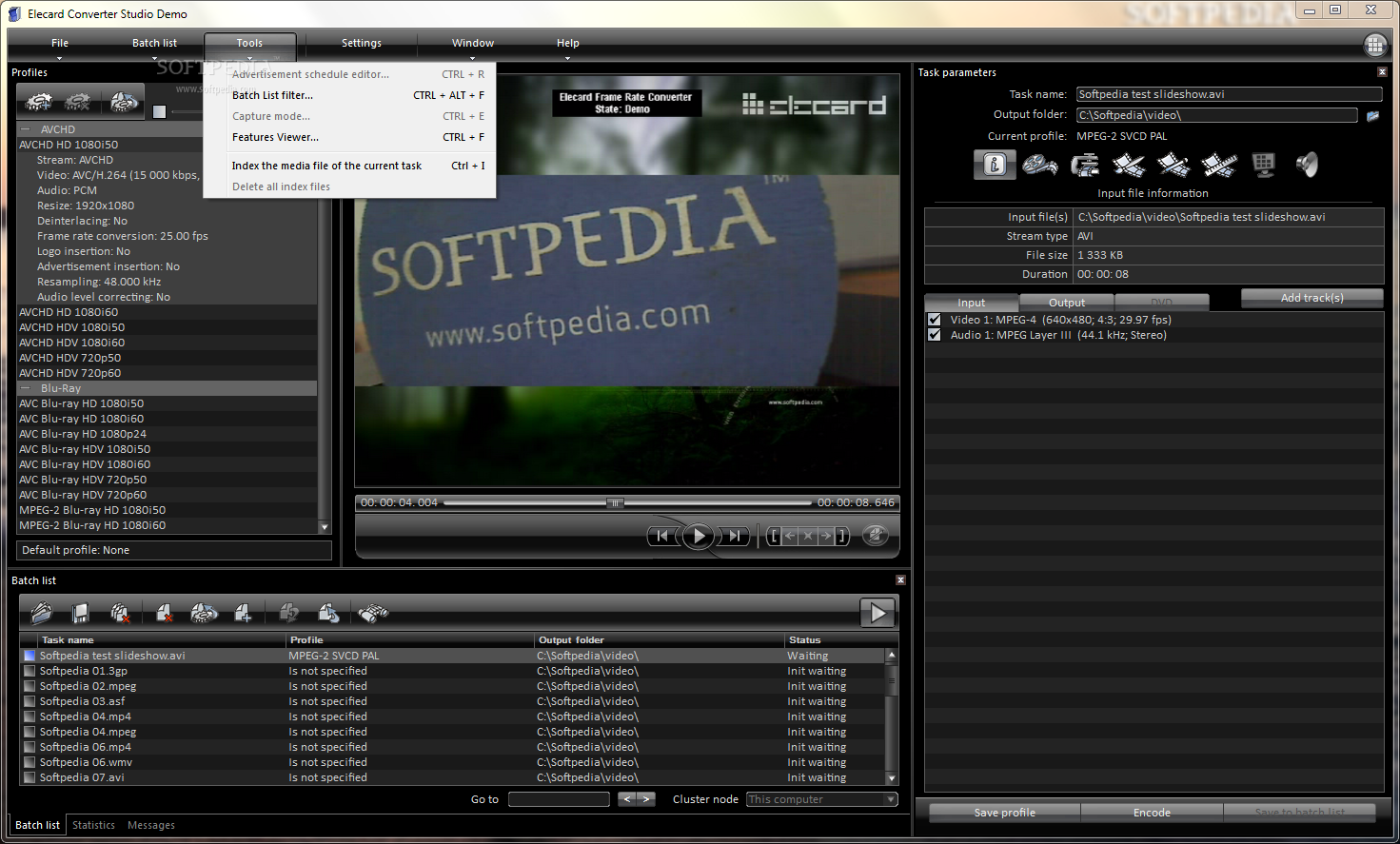1400x844 pixels.
Task: Click first gear profile icon in Profiles
Action: pos(39,102)
